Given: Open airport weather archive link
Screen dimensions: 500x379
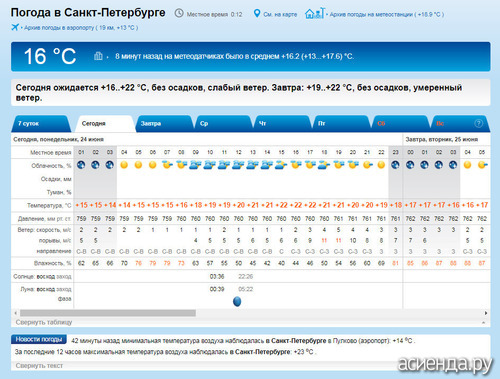Looking at the screenshot, I should (81, 28).
